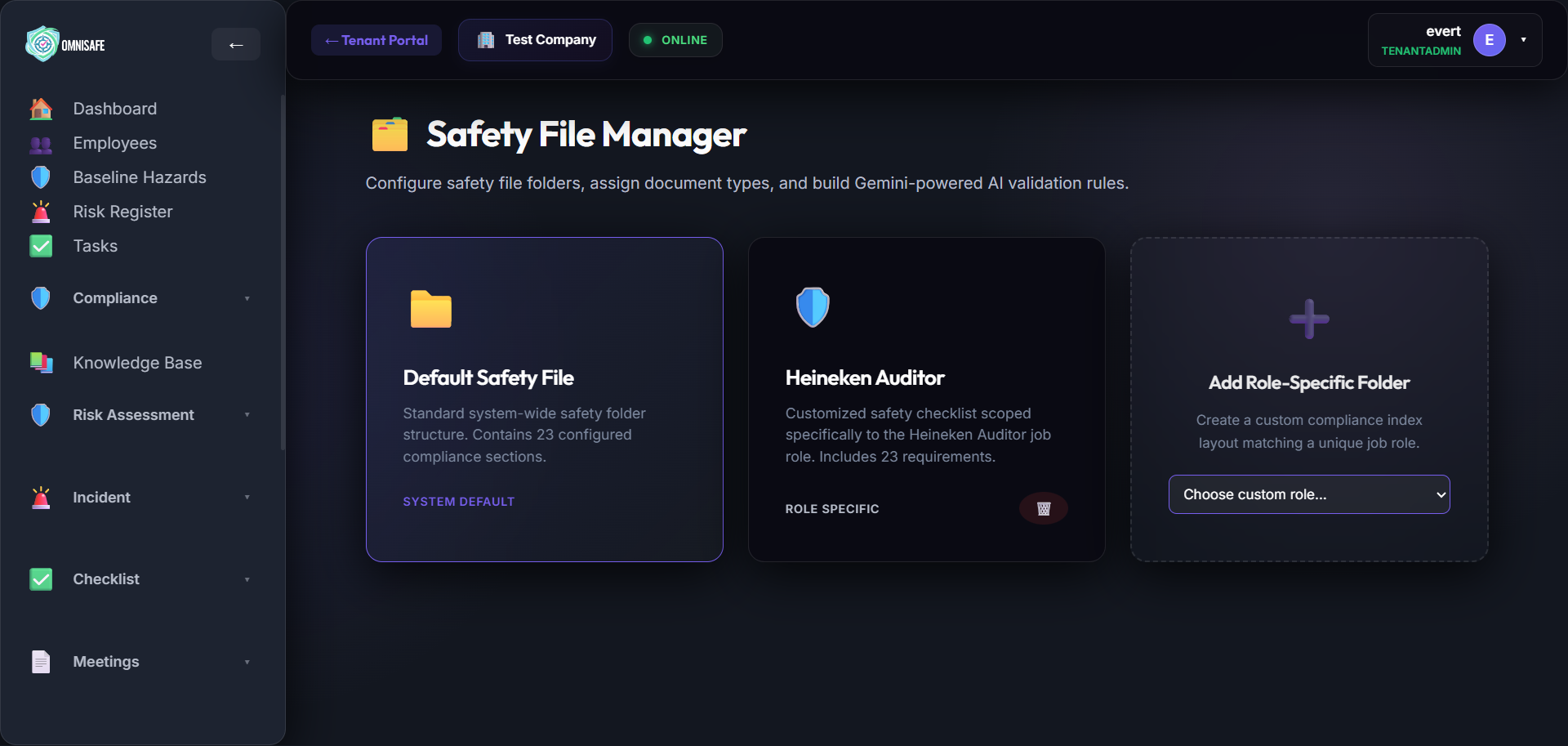Click the Safety File Manager page title
The image size is (1568, 746).
click(586, 135)
